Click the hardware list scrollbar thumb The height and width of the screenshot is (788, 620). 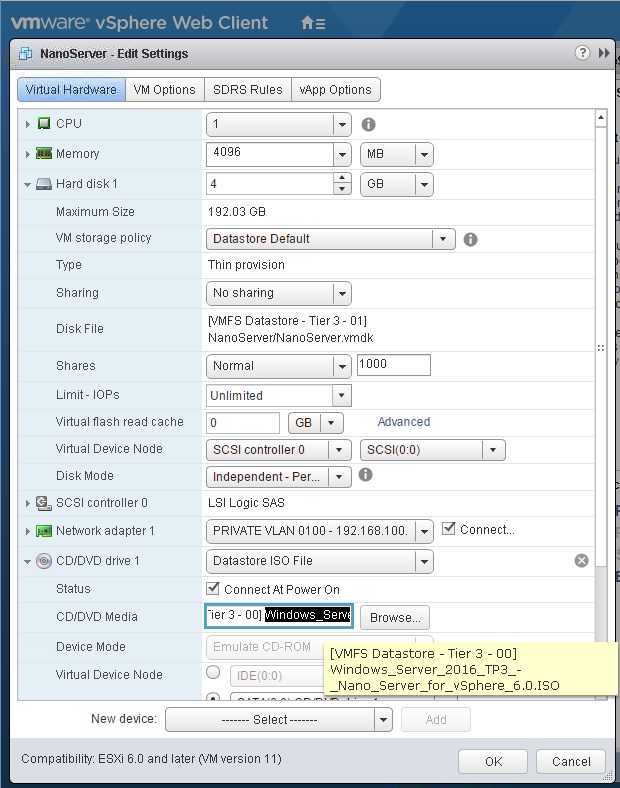click(600, 347)
